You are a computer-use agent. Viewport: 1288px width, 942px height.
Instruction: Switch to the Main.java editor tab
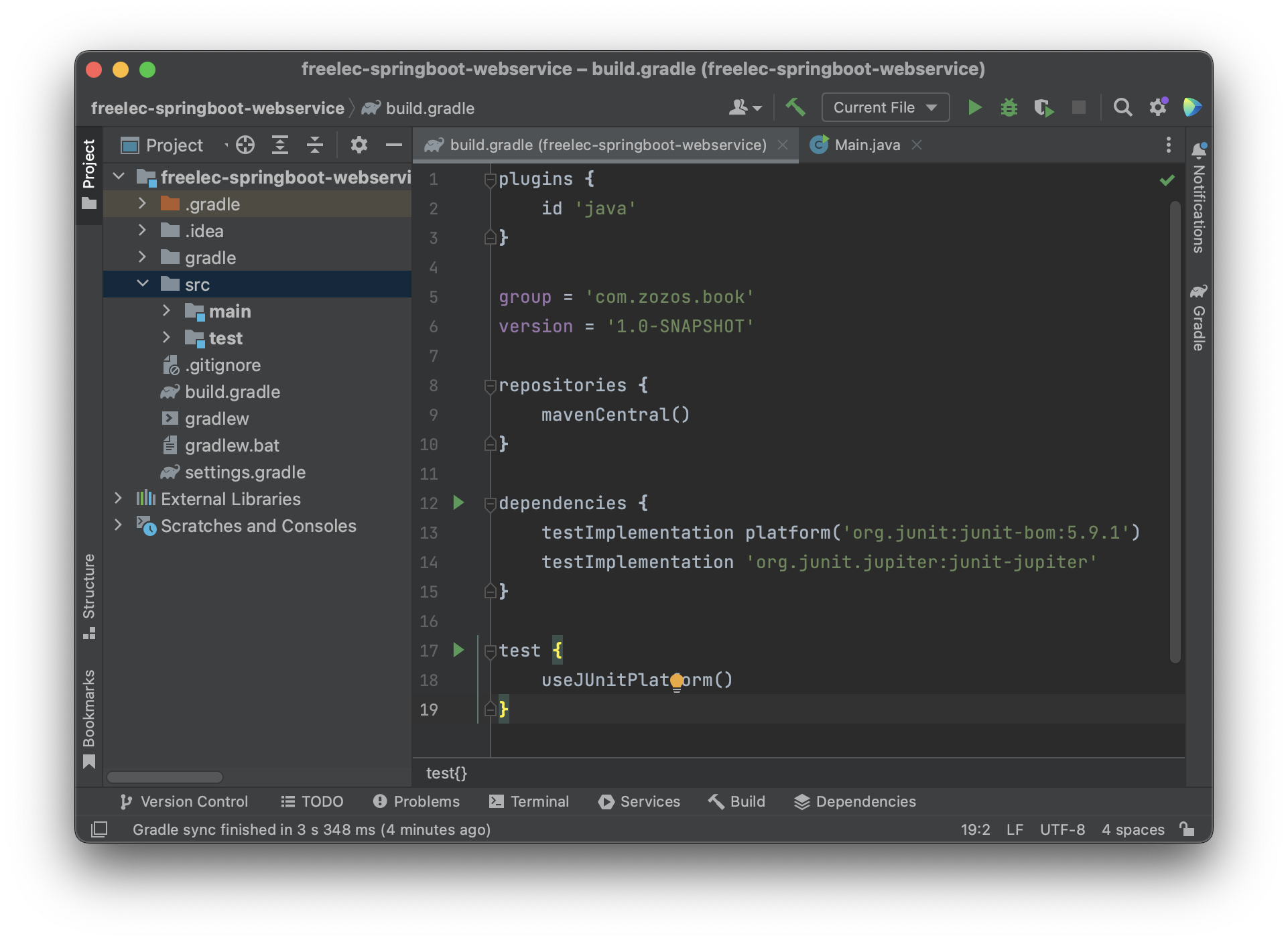point(866,145)
